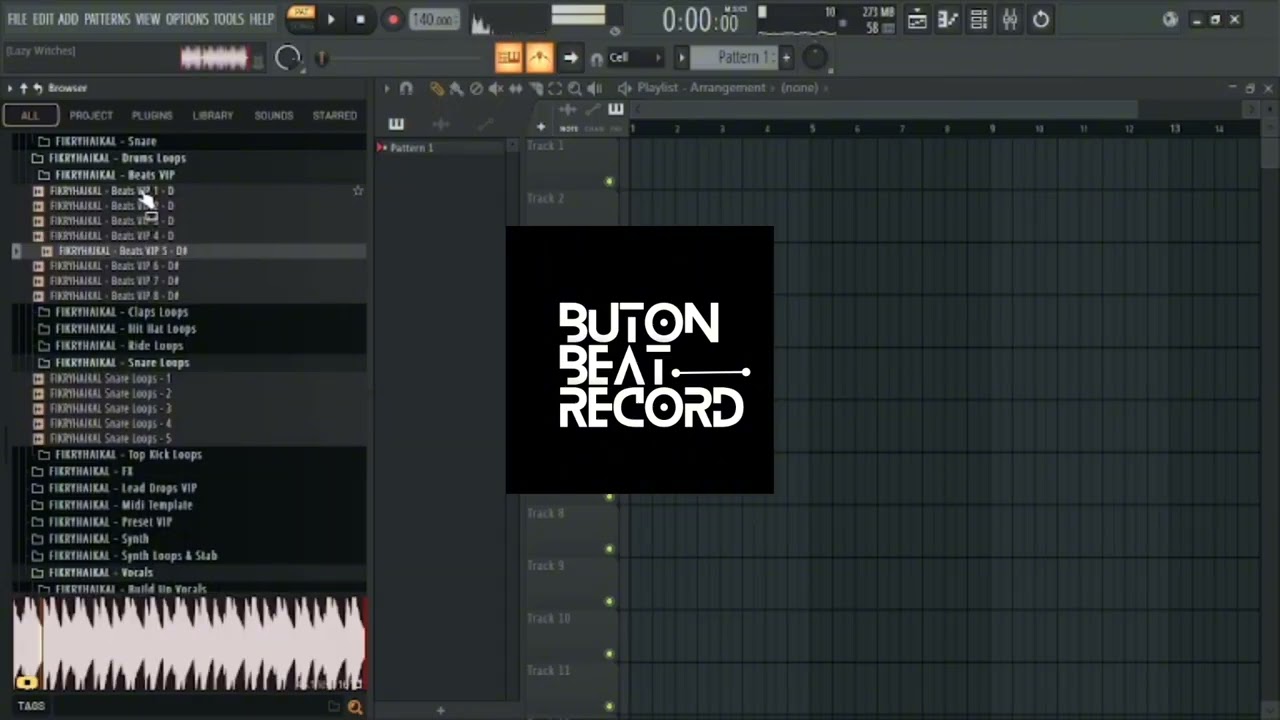Open the Channel rack window icon
The height and width of the screenshot is (720, 1280).
[979, 19]
